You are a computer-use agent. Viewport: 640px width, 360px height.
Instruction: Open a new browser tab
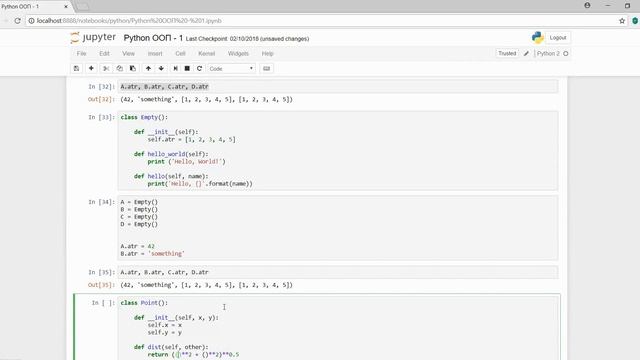(82, 7)
